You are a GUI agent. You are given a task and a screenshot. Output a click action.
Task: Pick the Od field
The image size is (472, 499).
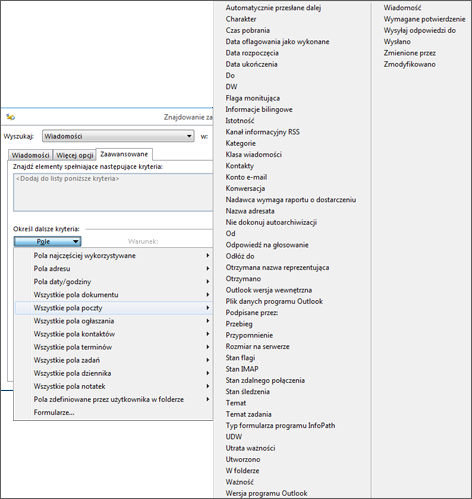tap(230, 234)
